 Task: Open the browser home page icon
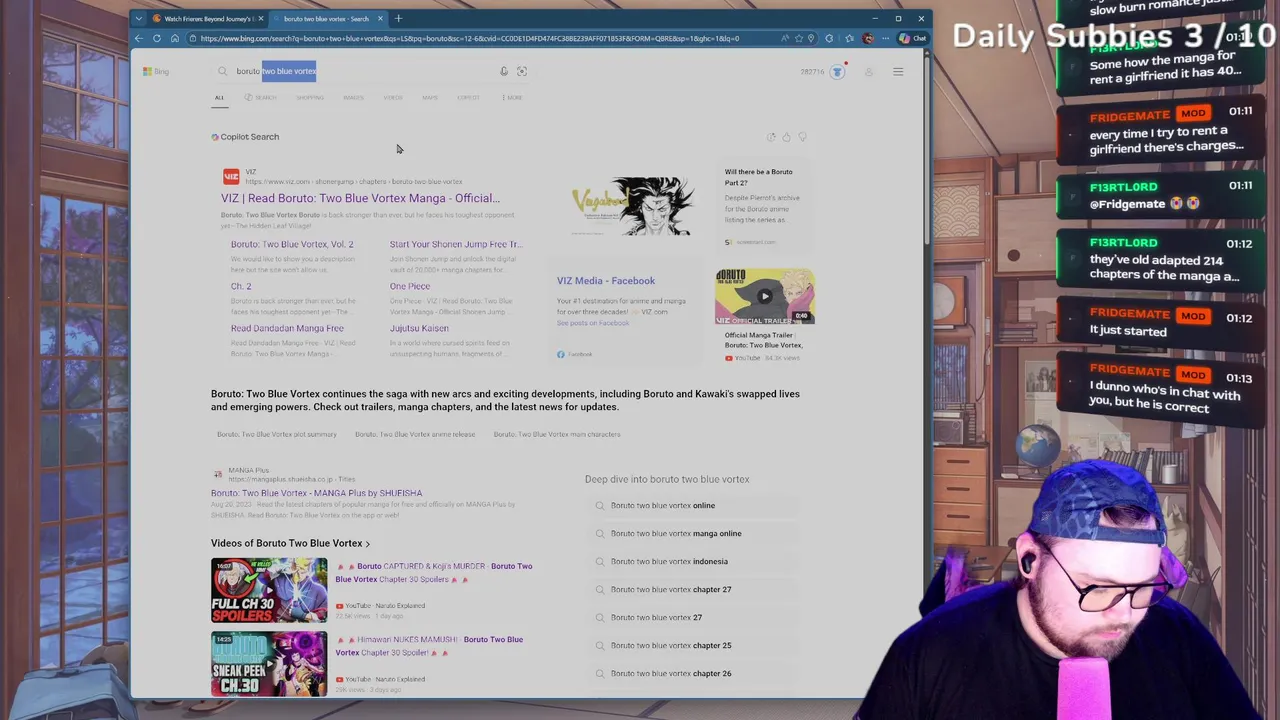175,38
